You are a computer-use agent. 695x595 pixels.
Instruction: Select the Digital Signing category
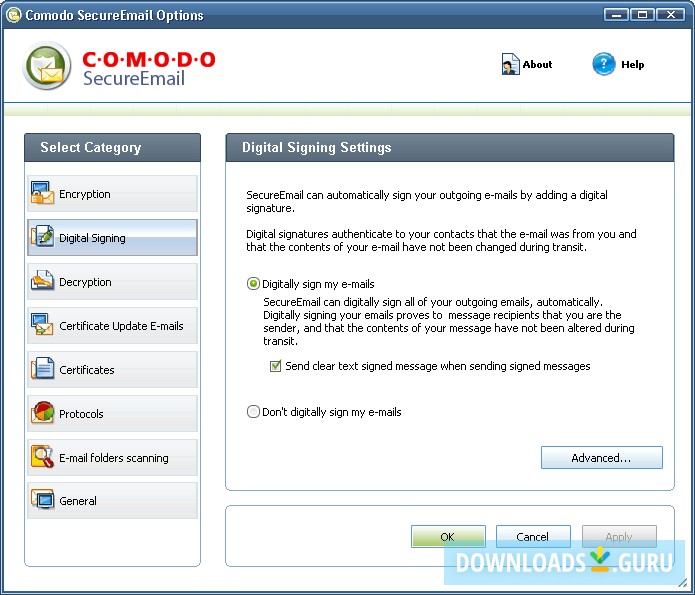[x=112, y=238]
